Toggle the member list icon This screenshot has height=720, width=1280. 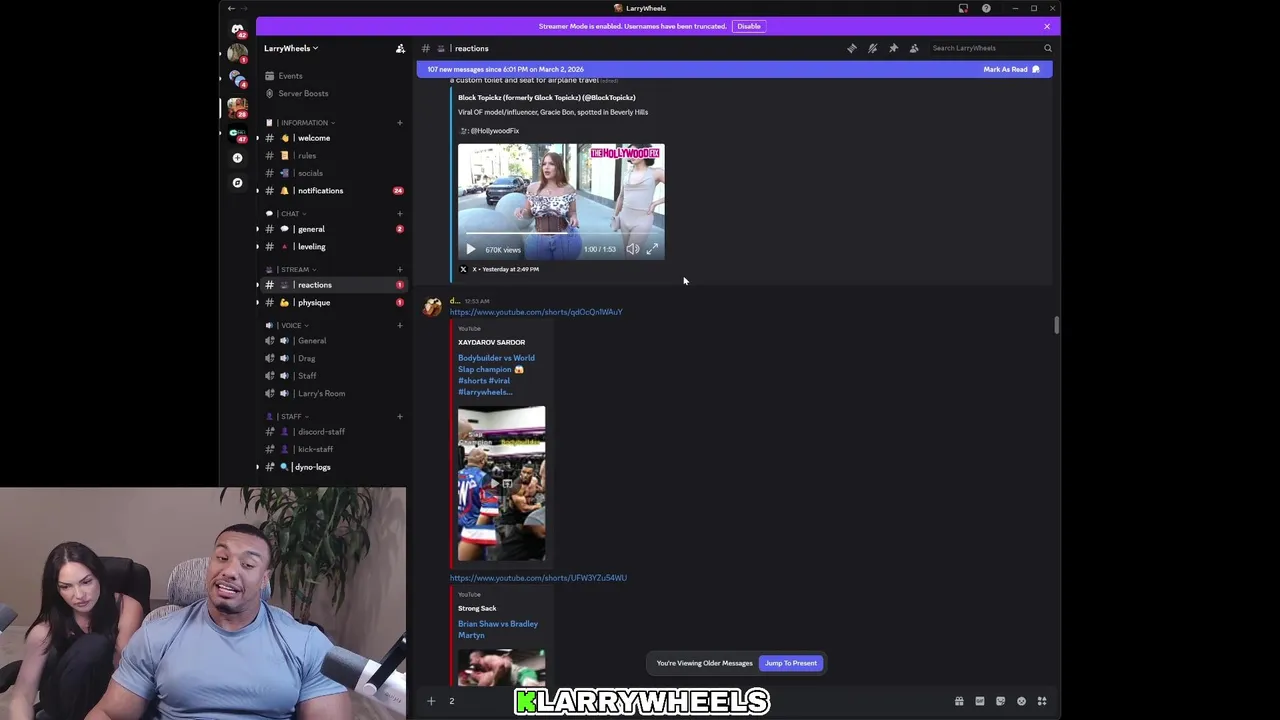pyautogui.click(x=914, y=48)
